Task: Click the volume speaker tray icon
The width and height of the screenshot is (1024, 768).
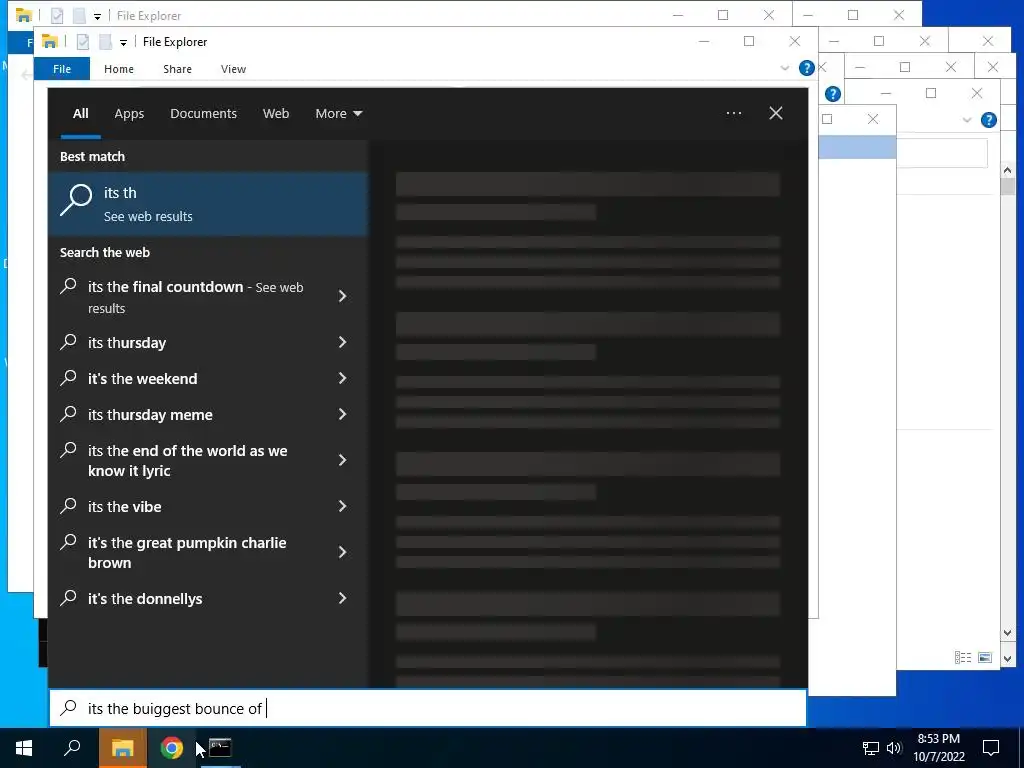Action: [x=894, y=748]
